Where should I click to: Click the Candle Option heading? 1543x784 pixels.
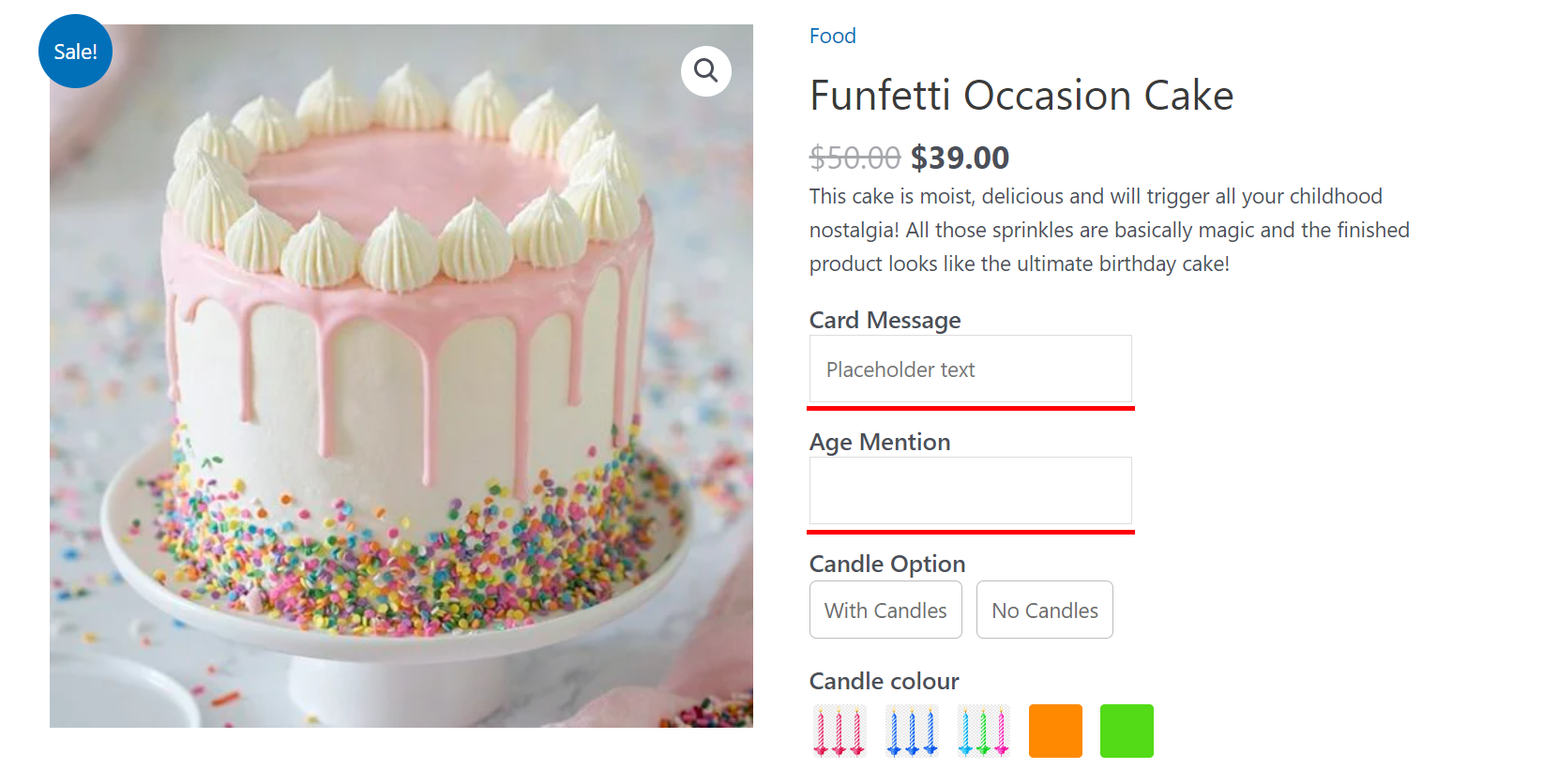pos(887,564)
